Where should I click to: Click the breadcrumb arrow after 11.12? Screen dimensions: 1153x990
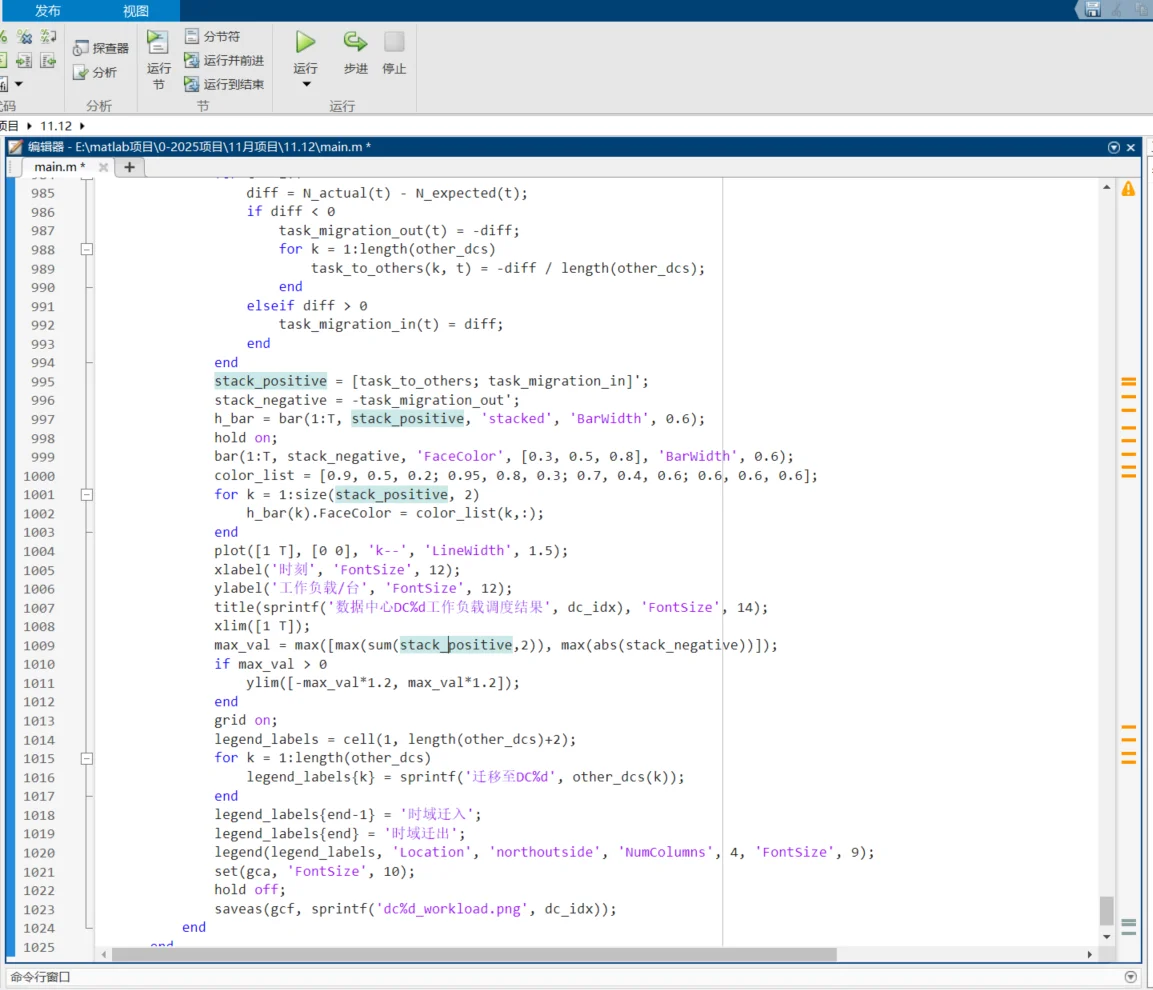pyautogui.click(x=82, y=126)
